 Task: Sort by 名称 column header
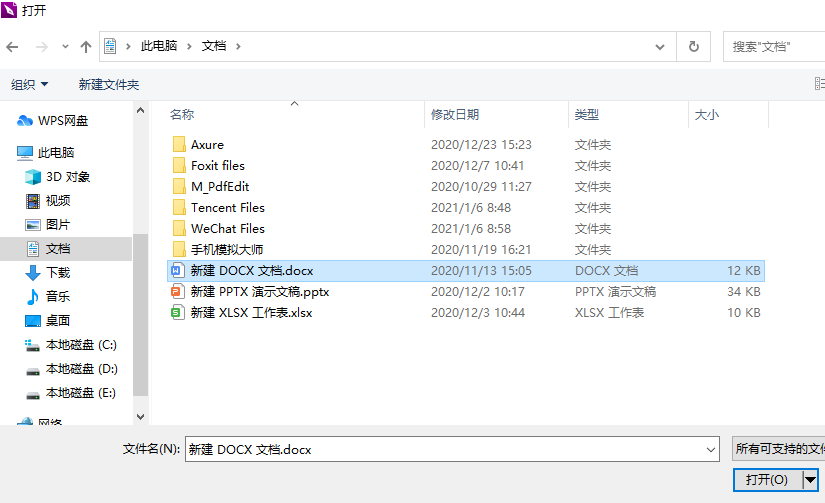click(182, 114)
